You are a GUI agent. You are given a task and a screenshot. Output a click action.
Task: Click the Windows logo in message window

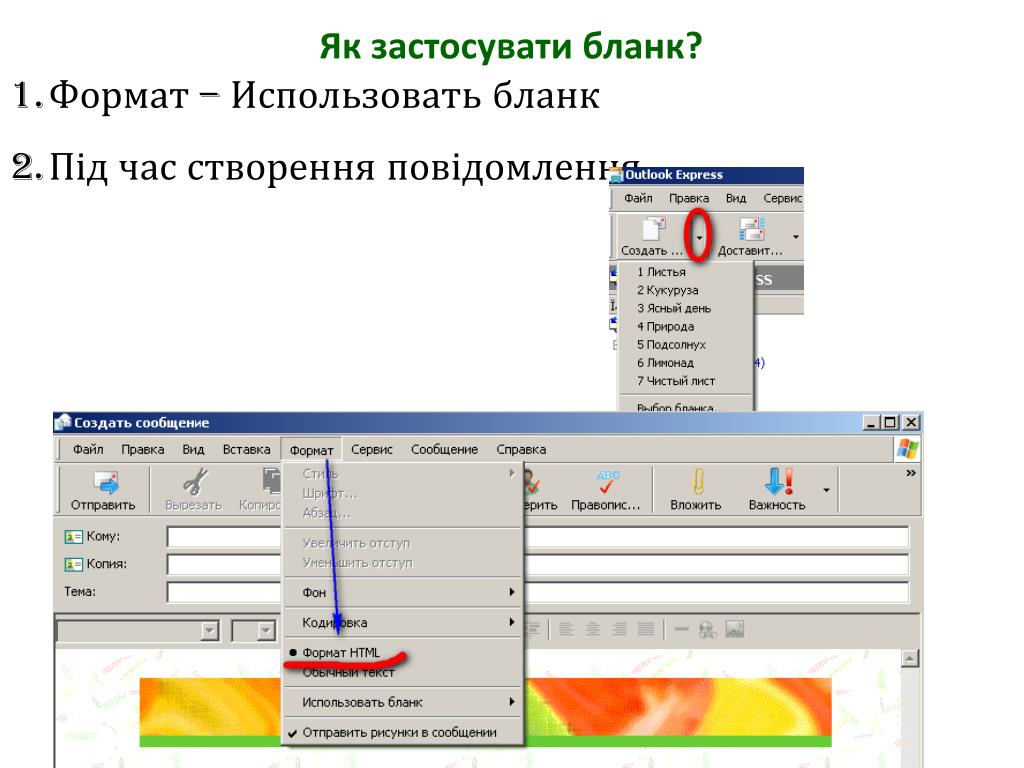click(907, 449)
